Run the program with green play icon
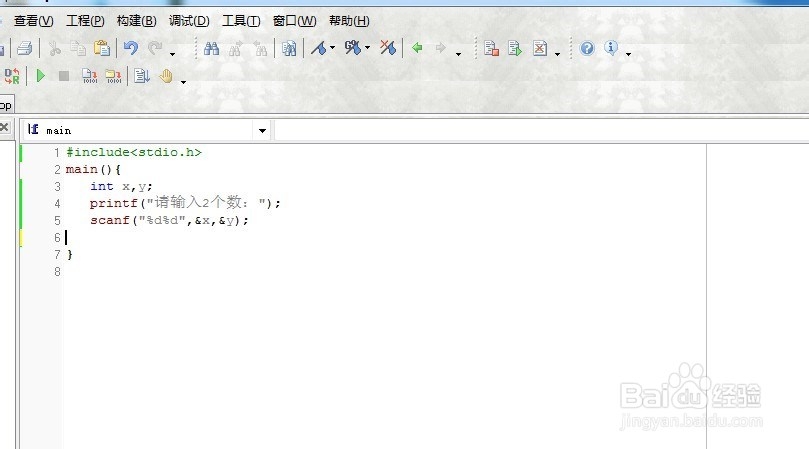Screen dimensions: 809x449 click(x=40, y=76)
